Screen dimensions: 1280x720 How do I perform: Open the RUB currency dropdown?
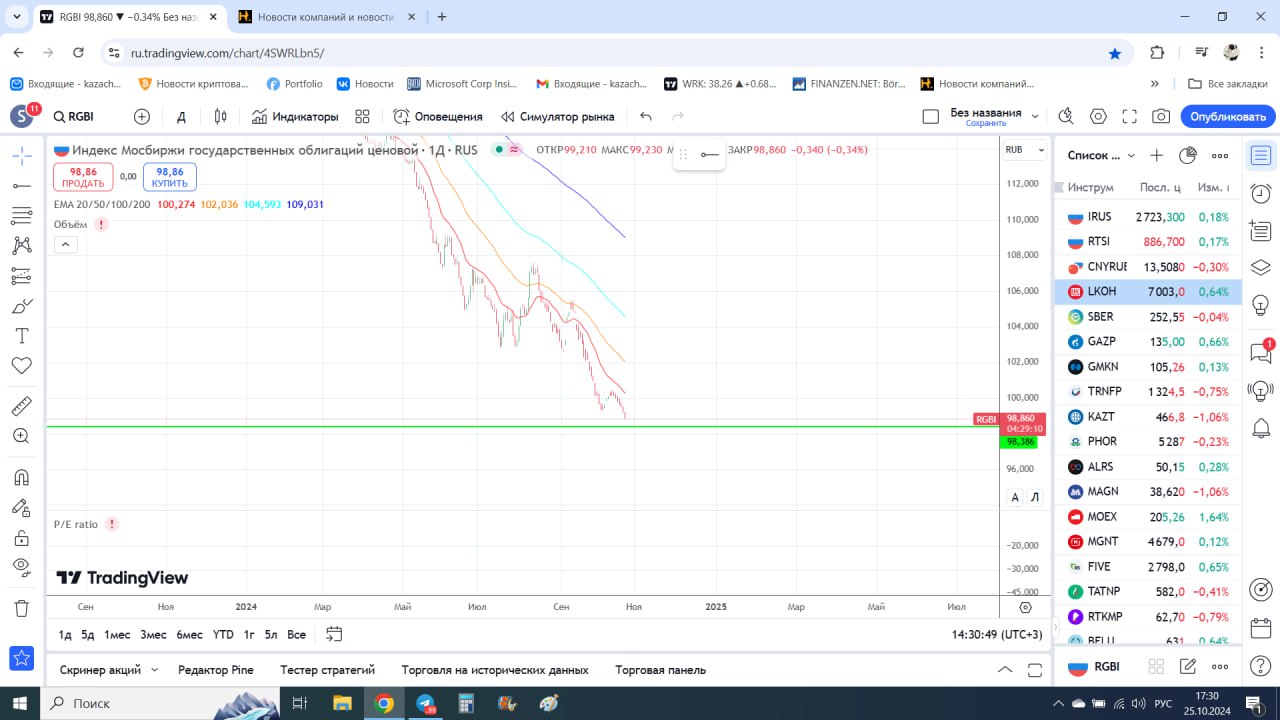(1025, 150)
